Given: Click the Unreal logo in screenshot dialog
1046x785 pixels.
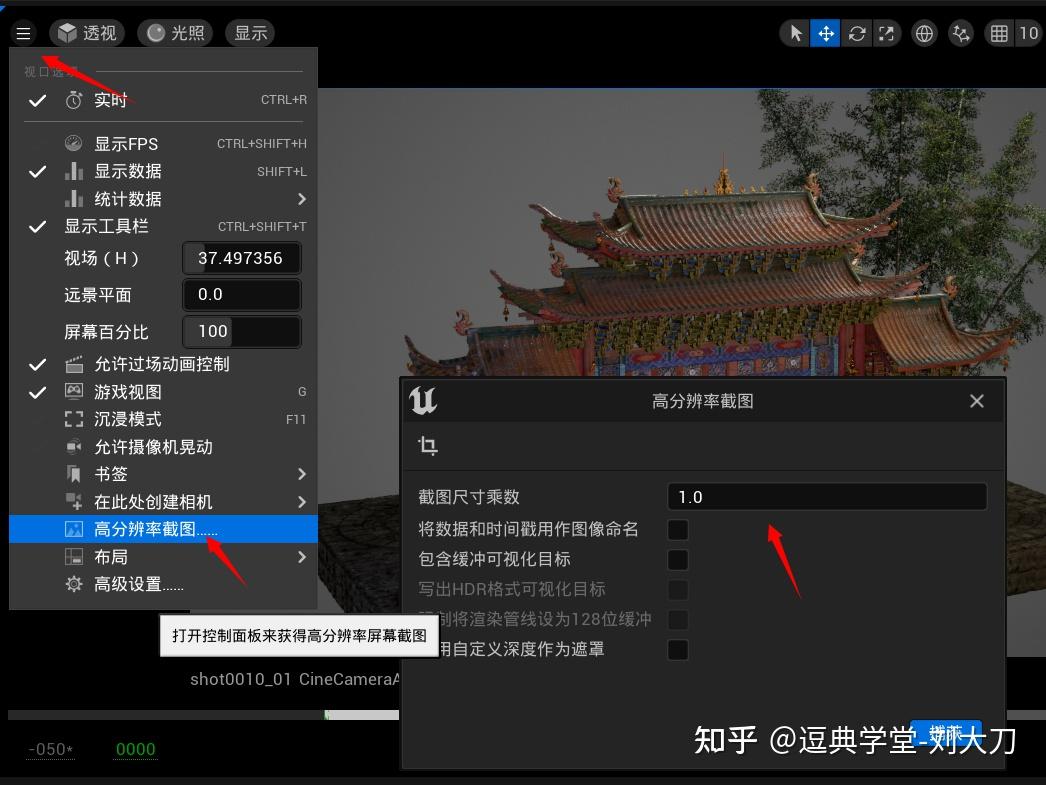Looking at the screenshot, I should pyautogui.click(x=422, y=400).
